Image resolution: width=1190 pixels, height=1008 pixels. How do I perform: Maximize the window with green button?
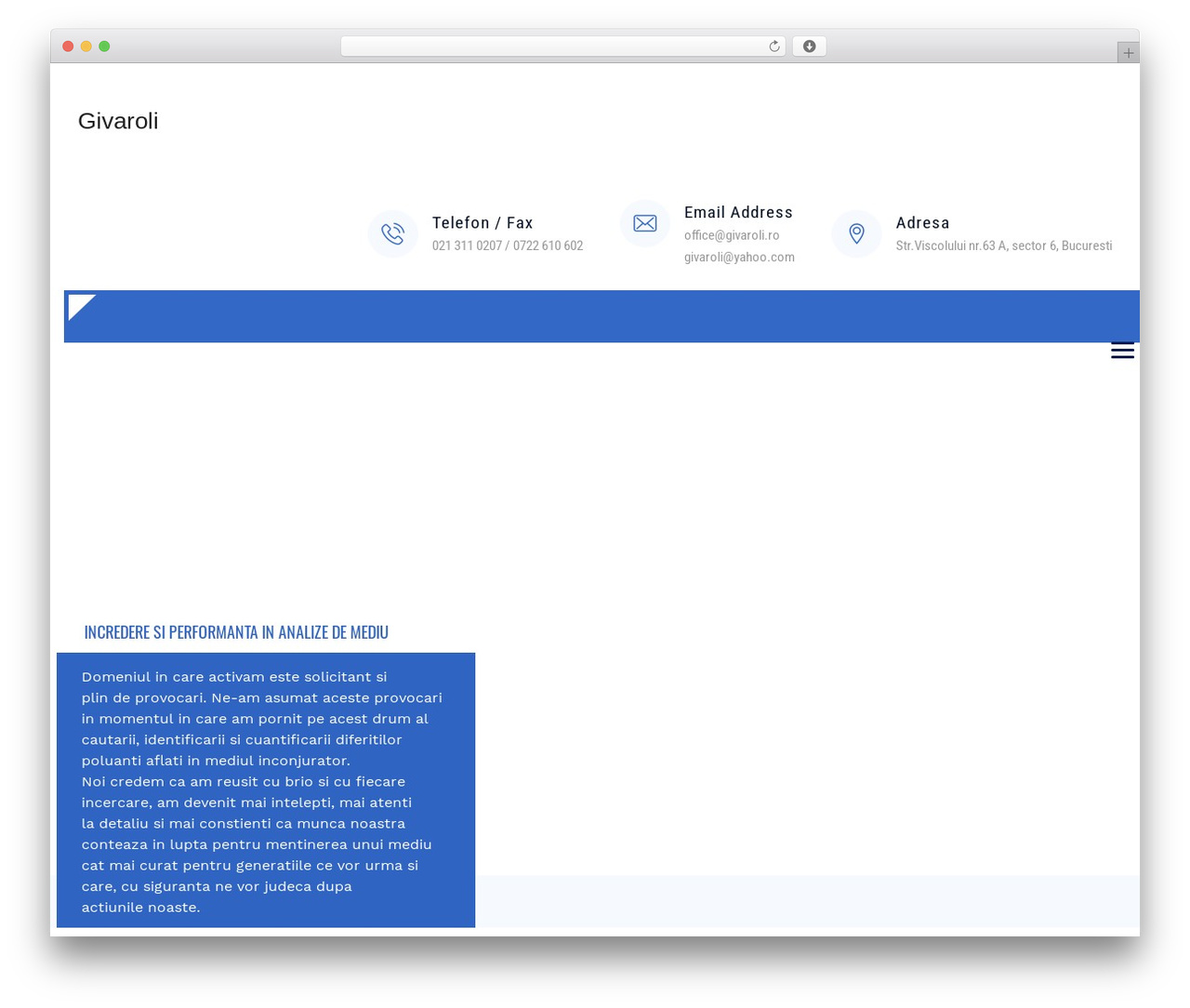pyautogui.click(x=104, y=46)
